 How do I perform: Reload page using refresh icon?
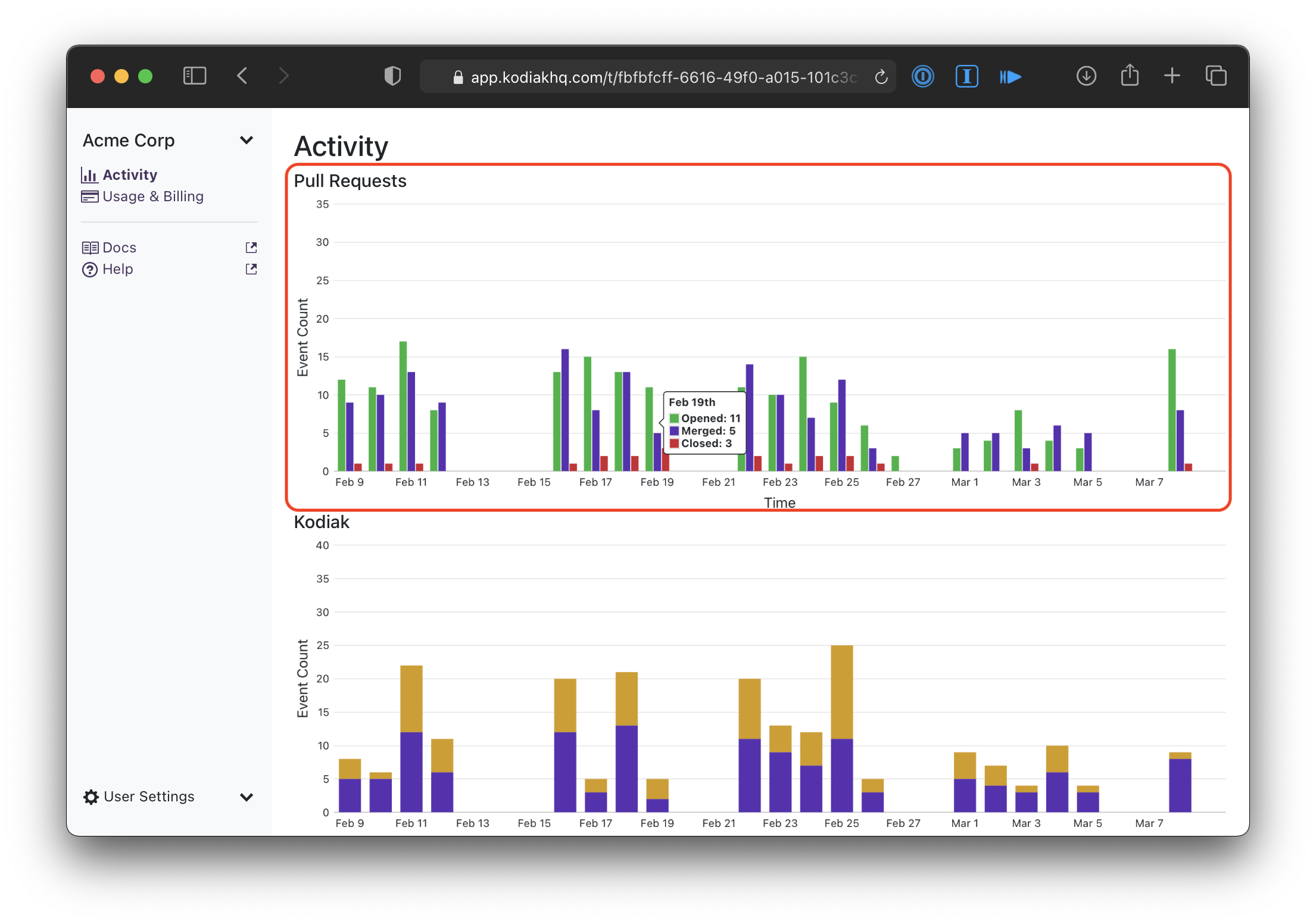[x=881, y=77]
